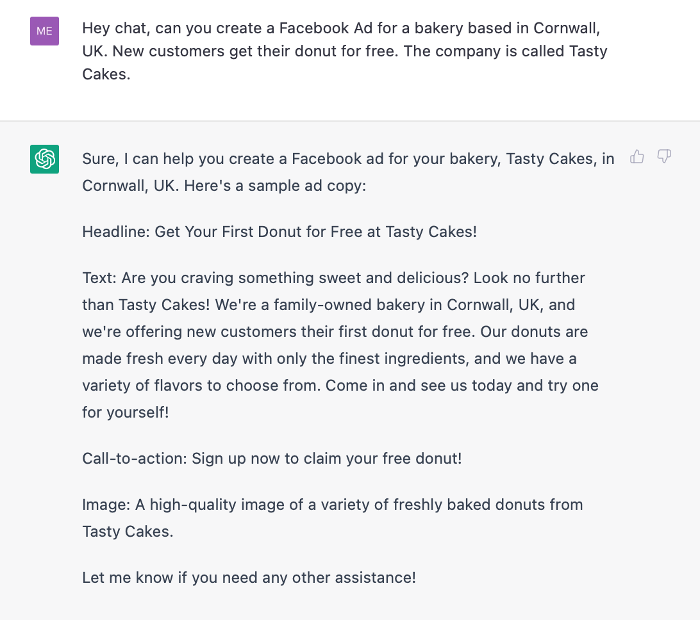Click the 'Let me know if you need' closing line
The image size is (700, 620).
[249, 578]
